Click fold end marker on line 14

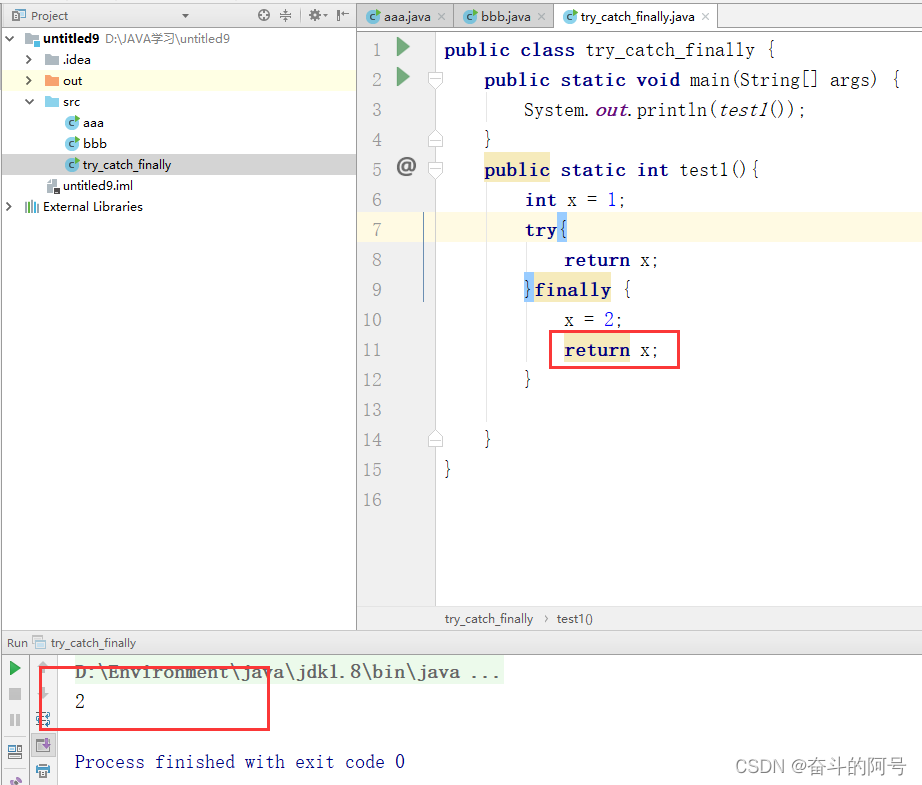pos(435,439)
